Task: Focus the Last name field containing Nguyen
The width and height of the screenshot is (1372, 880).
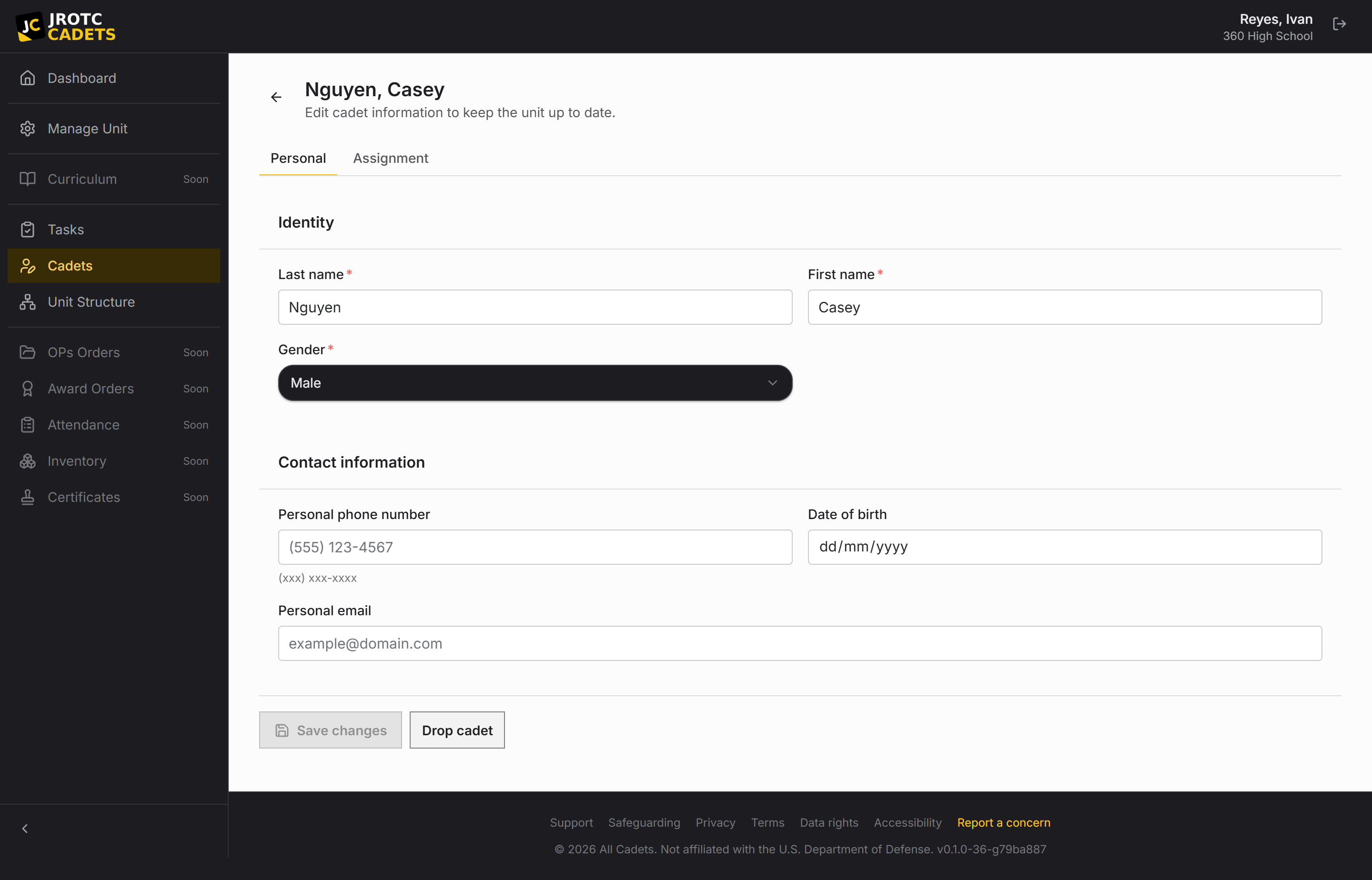Action: point(535,308)
